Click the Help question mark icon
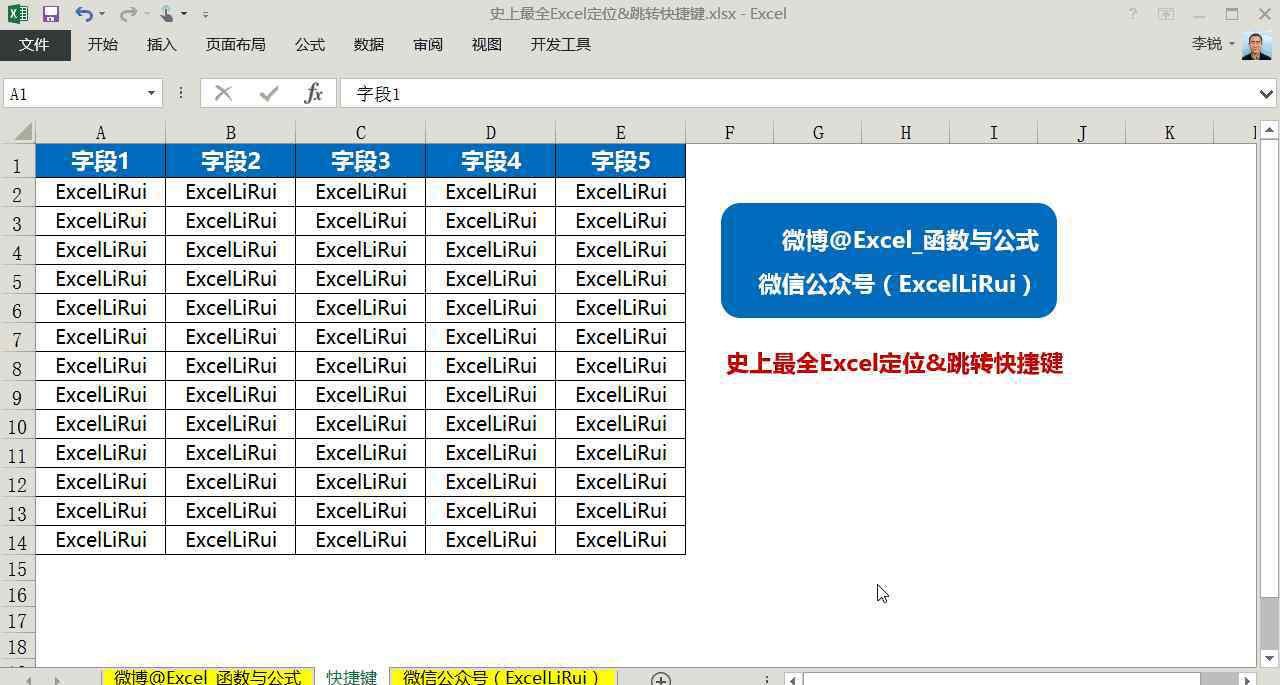The height and width of the screenshot is (685, 1280). 1132,14
